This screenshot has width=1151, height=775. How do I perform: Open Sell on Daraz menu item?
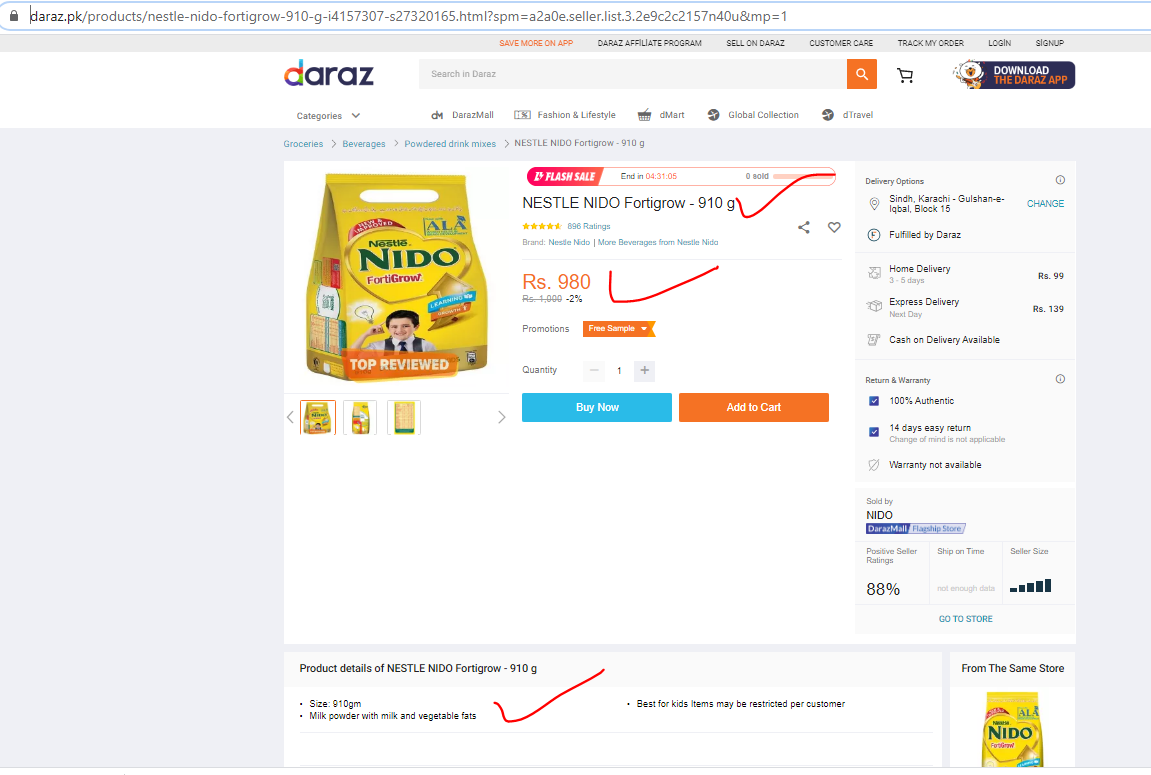pyautogui.click(x=755, y=43)
